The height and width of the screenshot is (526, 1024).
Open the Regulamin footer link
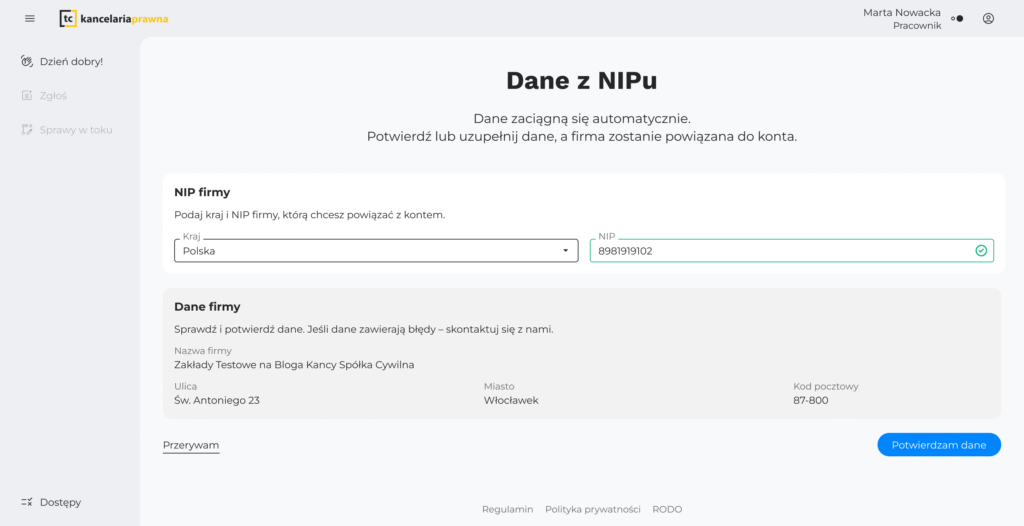(507, 509)
